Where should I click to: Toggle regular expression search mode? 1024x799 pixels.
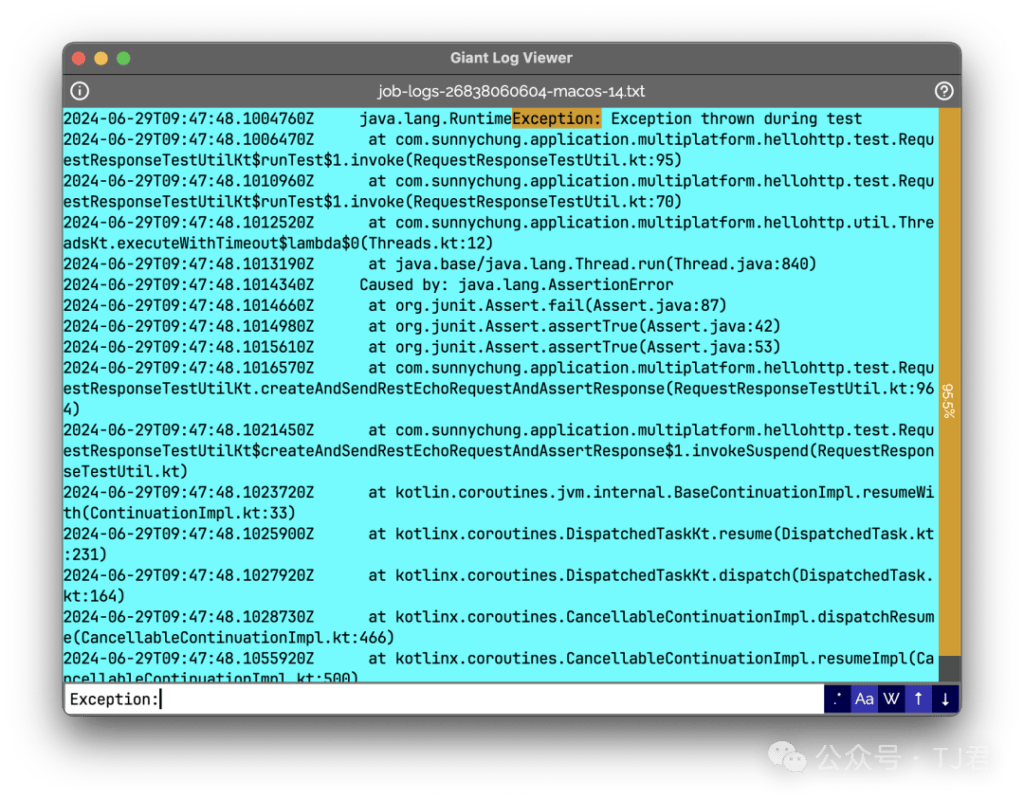click(837, 699)
